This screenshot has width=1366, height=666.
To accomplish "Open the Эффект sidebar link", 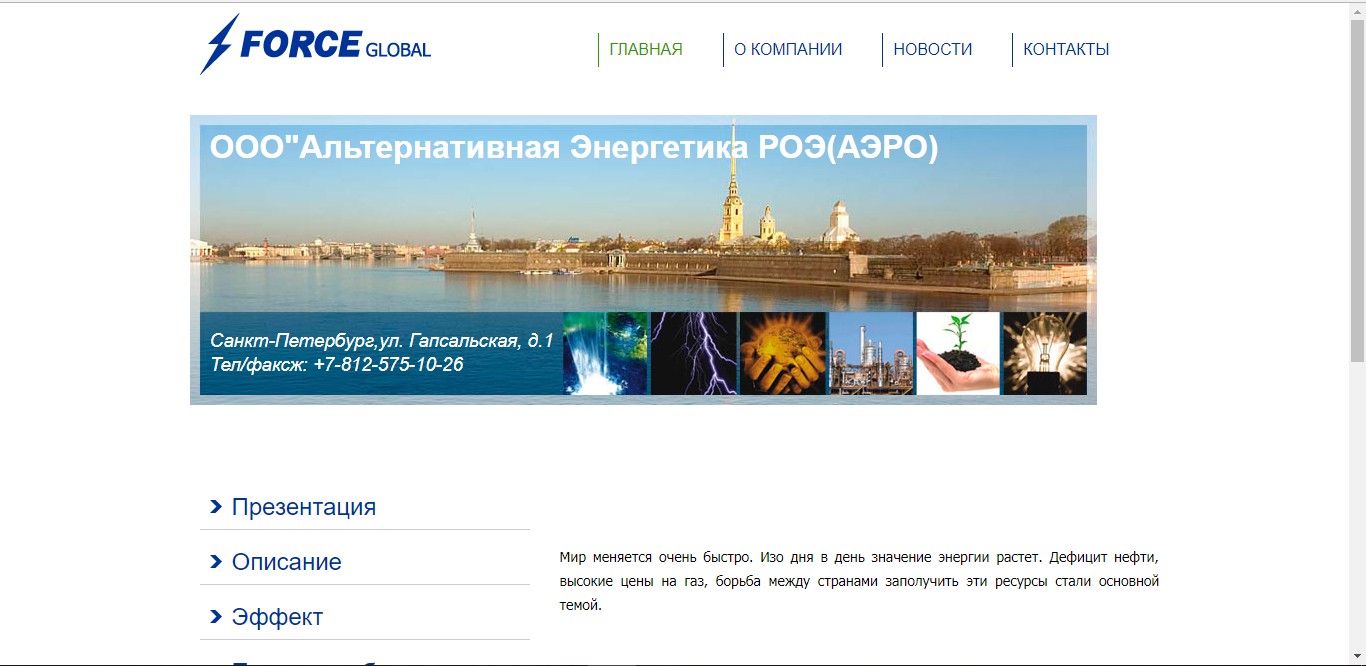I will tap(277, 617).
